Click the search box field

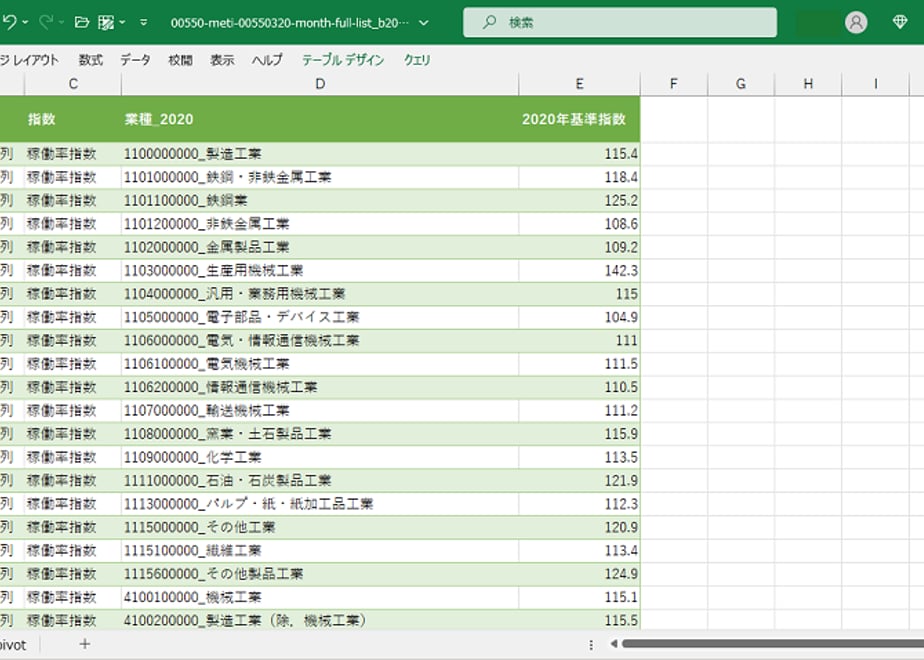coord(619,22)
